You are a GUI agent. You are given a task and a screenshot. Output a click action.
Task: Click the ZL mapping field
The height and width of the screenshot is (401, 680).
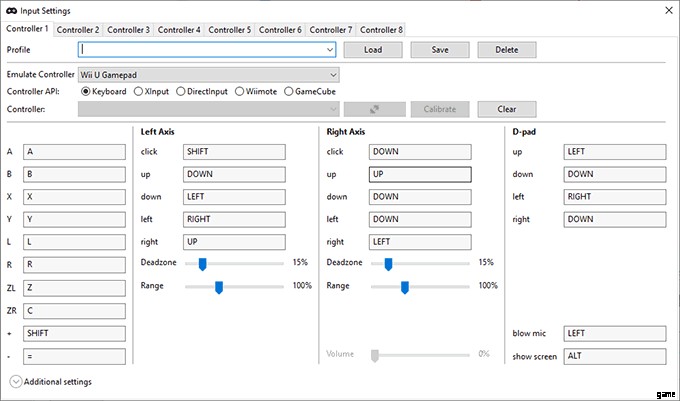(x=74, y=288)
